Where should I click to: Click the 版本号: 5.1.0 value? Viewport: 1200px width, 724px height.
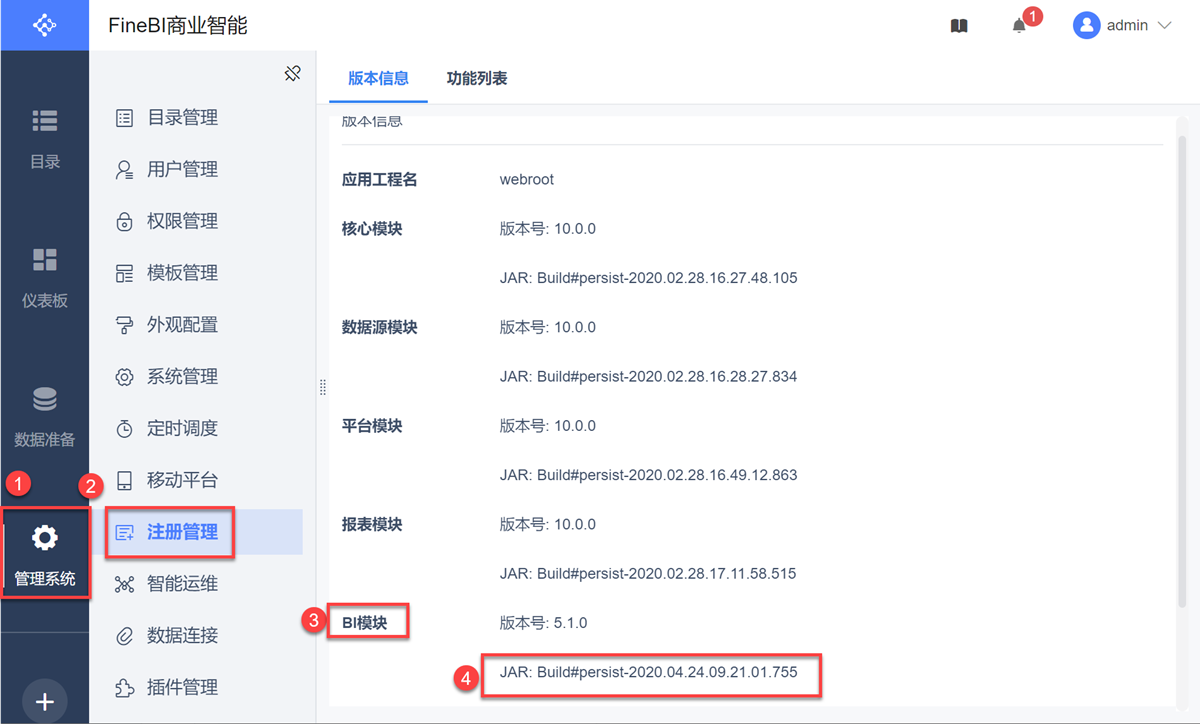(x=544, y=622)
